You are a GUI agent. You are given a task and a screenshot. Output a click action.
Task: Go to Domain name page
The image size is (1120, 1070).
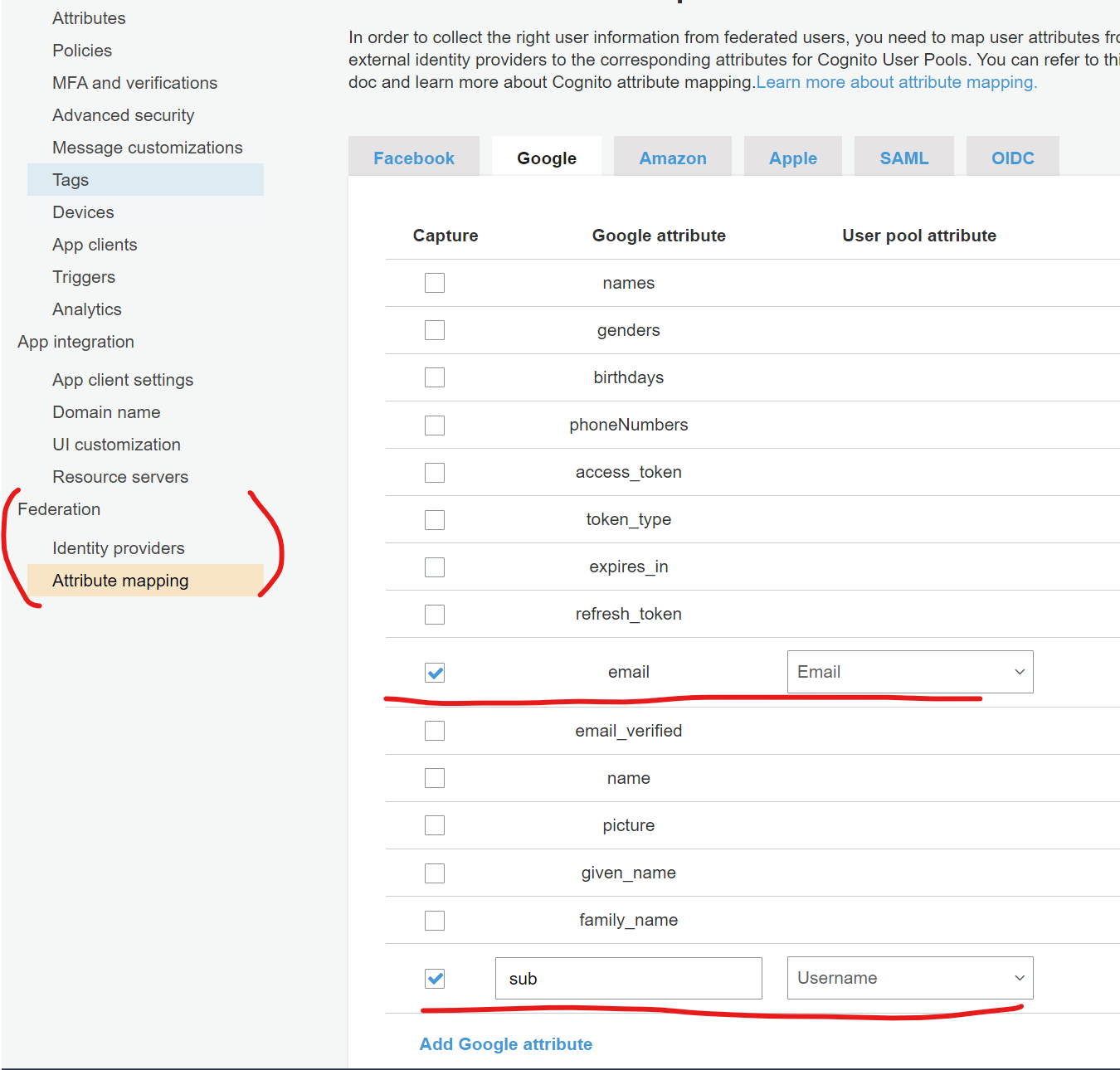(106, 412)
